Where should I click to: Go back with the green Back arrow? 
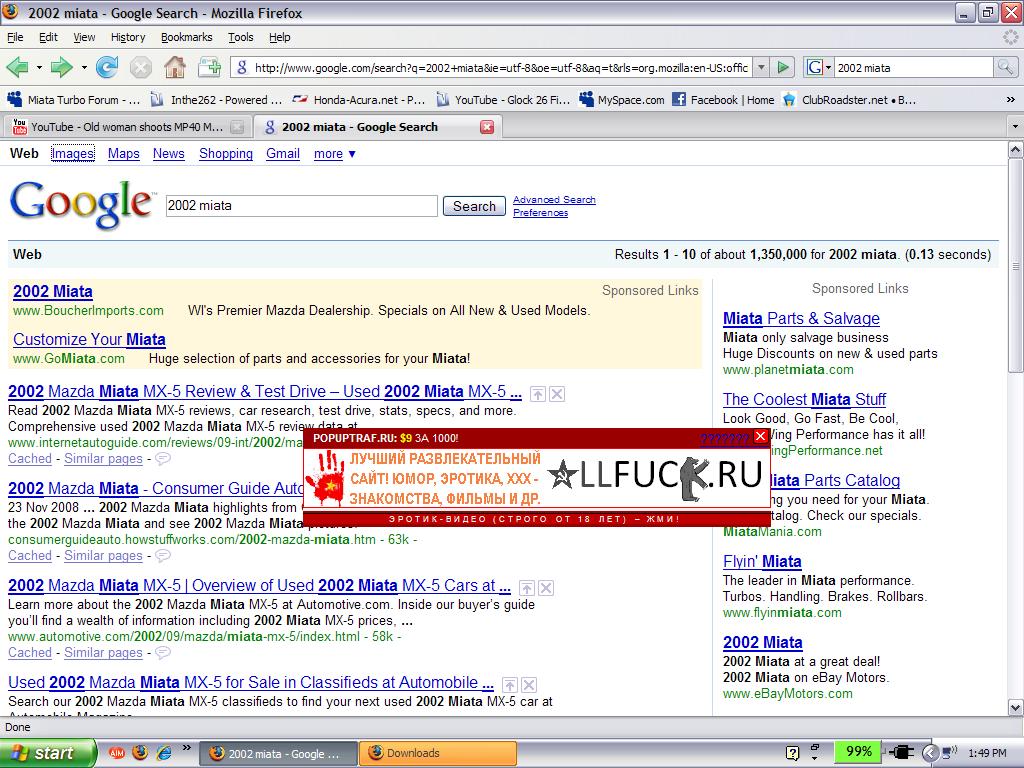(x=17, y=67)
